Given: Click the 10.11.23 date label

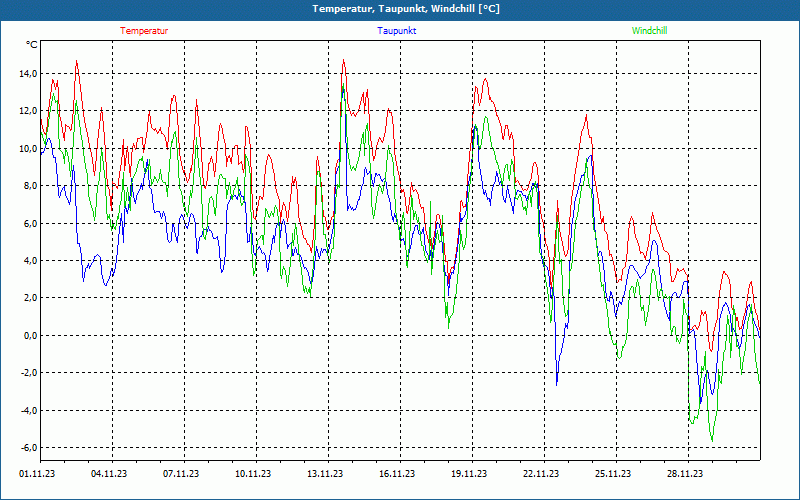Looking at the screenshot, I should point(253,474).
